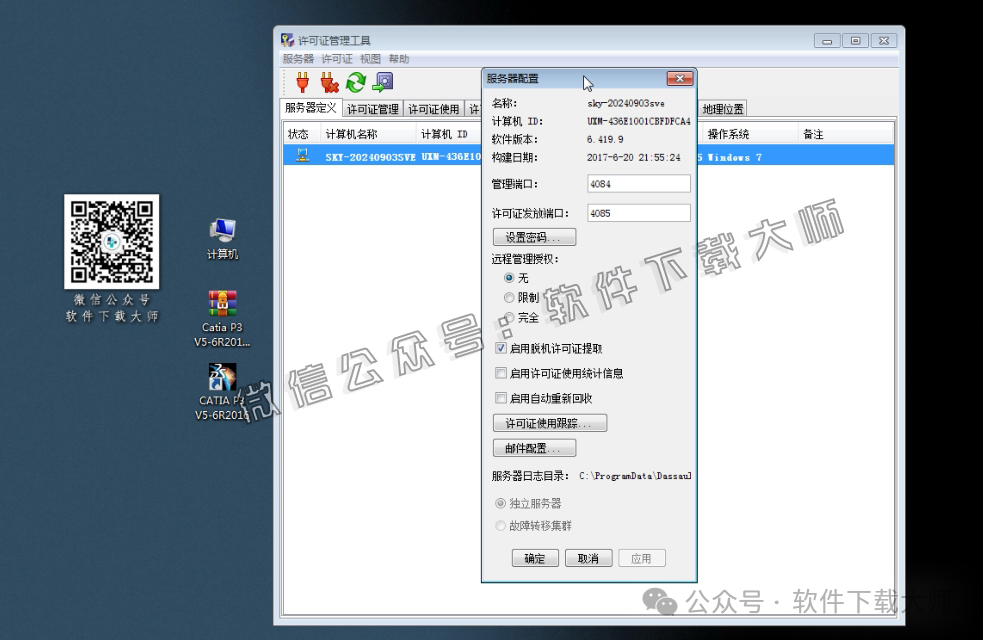Open the 视图 menu
The height and width of the screenshot is (640, 983).
[x=369, y=58]
